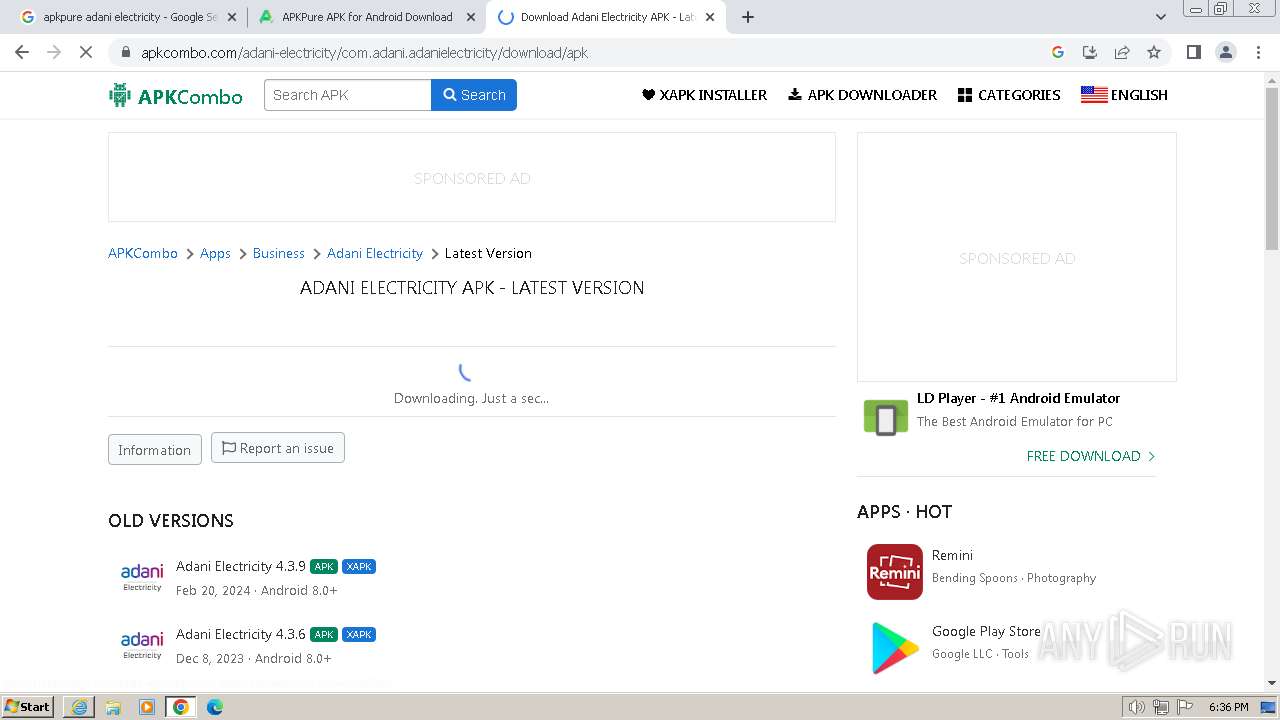1280x720 pixels.
Task: Open LD Player emulator ad title
Action: click(x=1018, y=398)
